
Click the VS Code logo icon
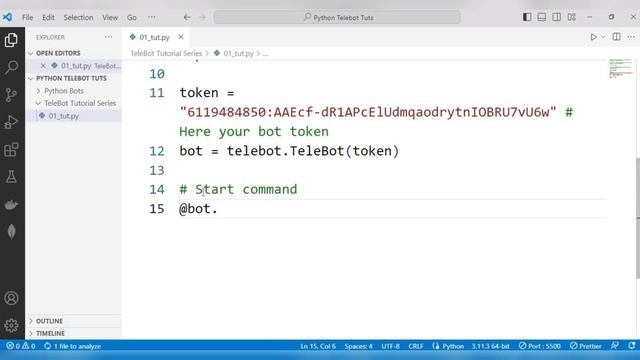[x=7, y=17]
